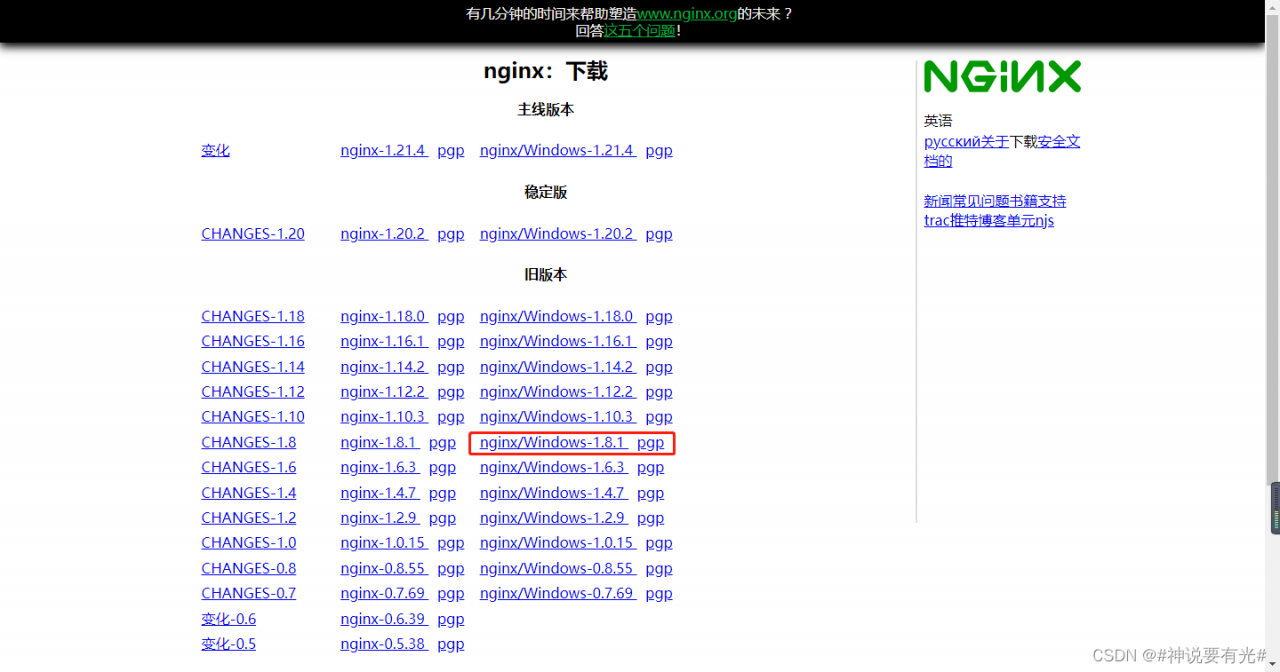This screenshot has width=1280, height=672.
Task: Download nginx-1.18.0 source
Action: tap(384, 316)
